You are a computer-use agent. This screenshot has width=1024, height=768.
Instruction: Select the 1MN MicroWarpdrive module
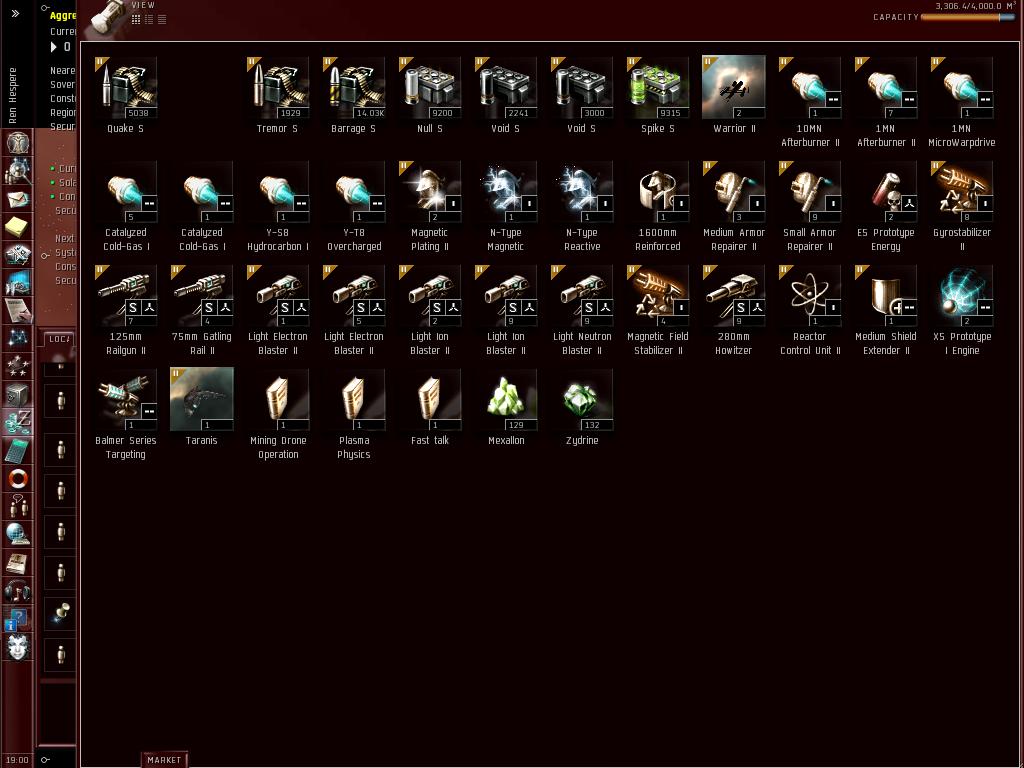[961, 103]
